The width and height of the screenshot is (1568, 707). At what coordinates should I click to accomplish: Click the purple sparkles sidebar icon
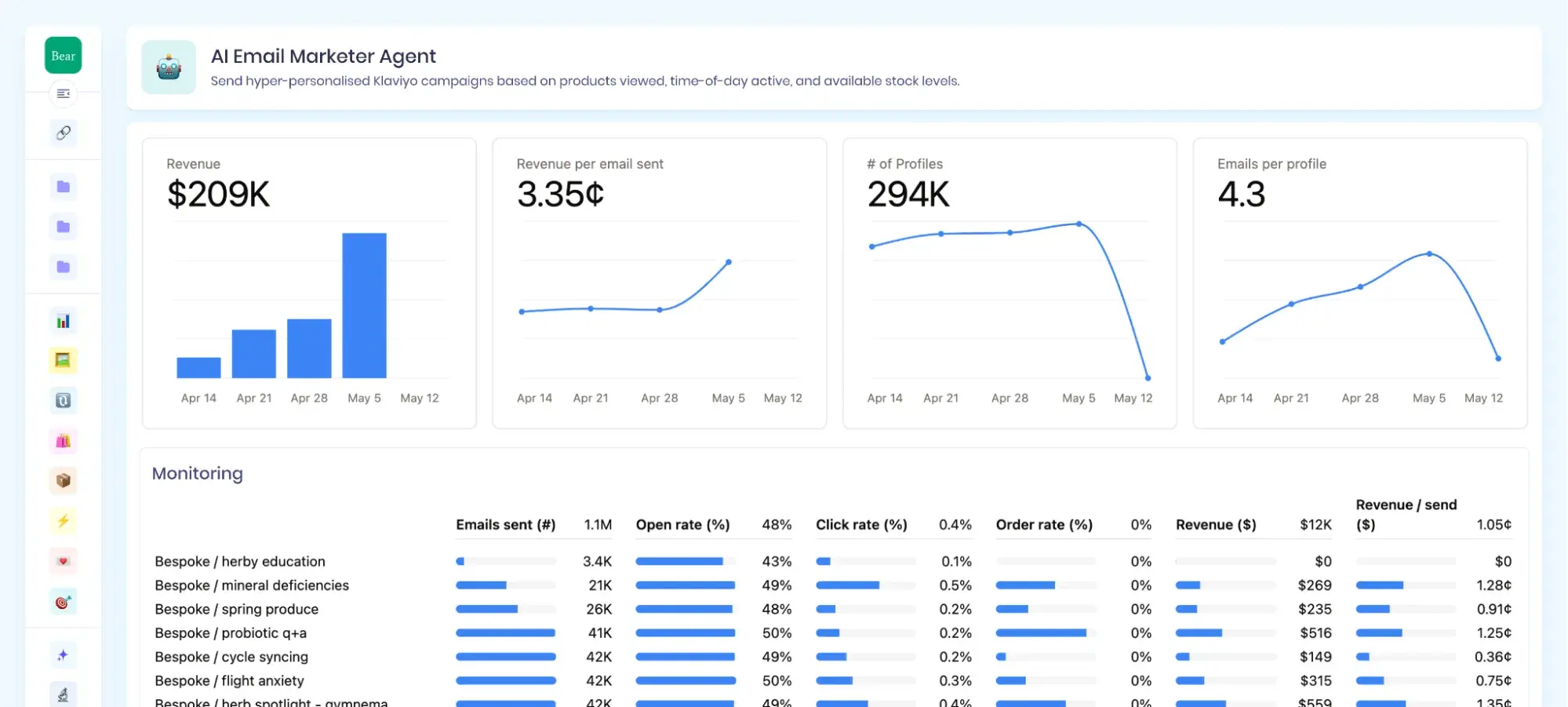64,655
